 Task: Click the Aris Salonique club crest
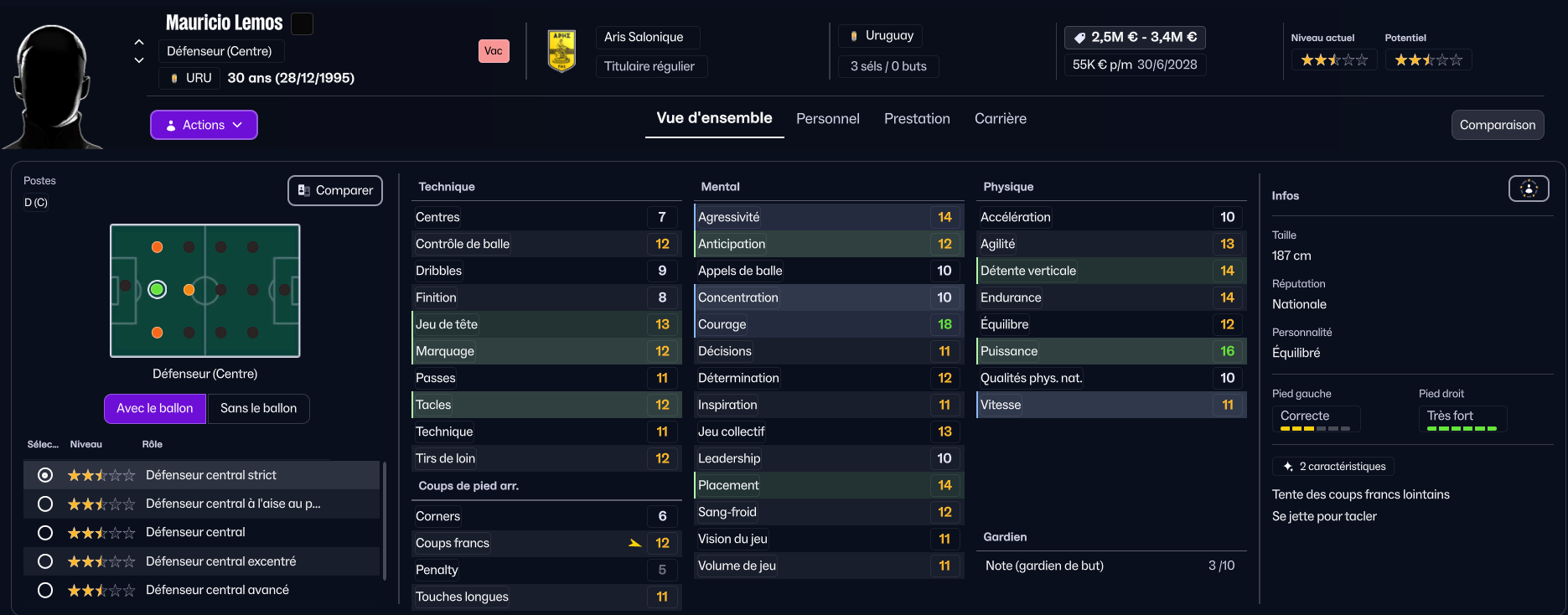click(561, 51)
